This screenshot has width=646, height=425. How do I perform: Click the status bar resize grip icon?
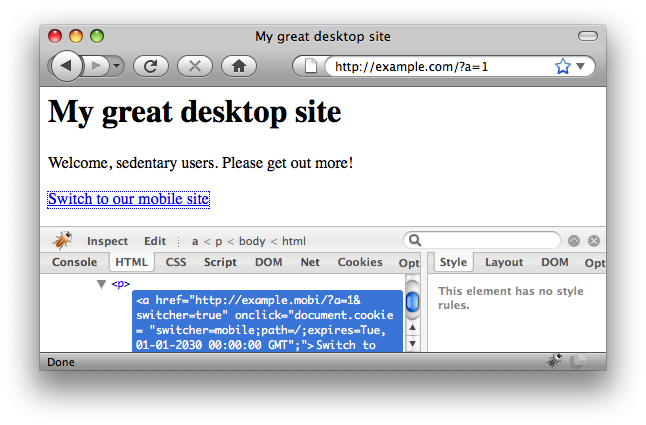578,361
